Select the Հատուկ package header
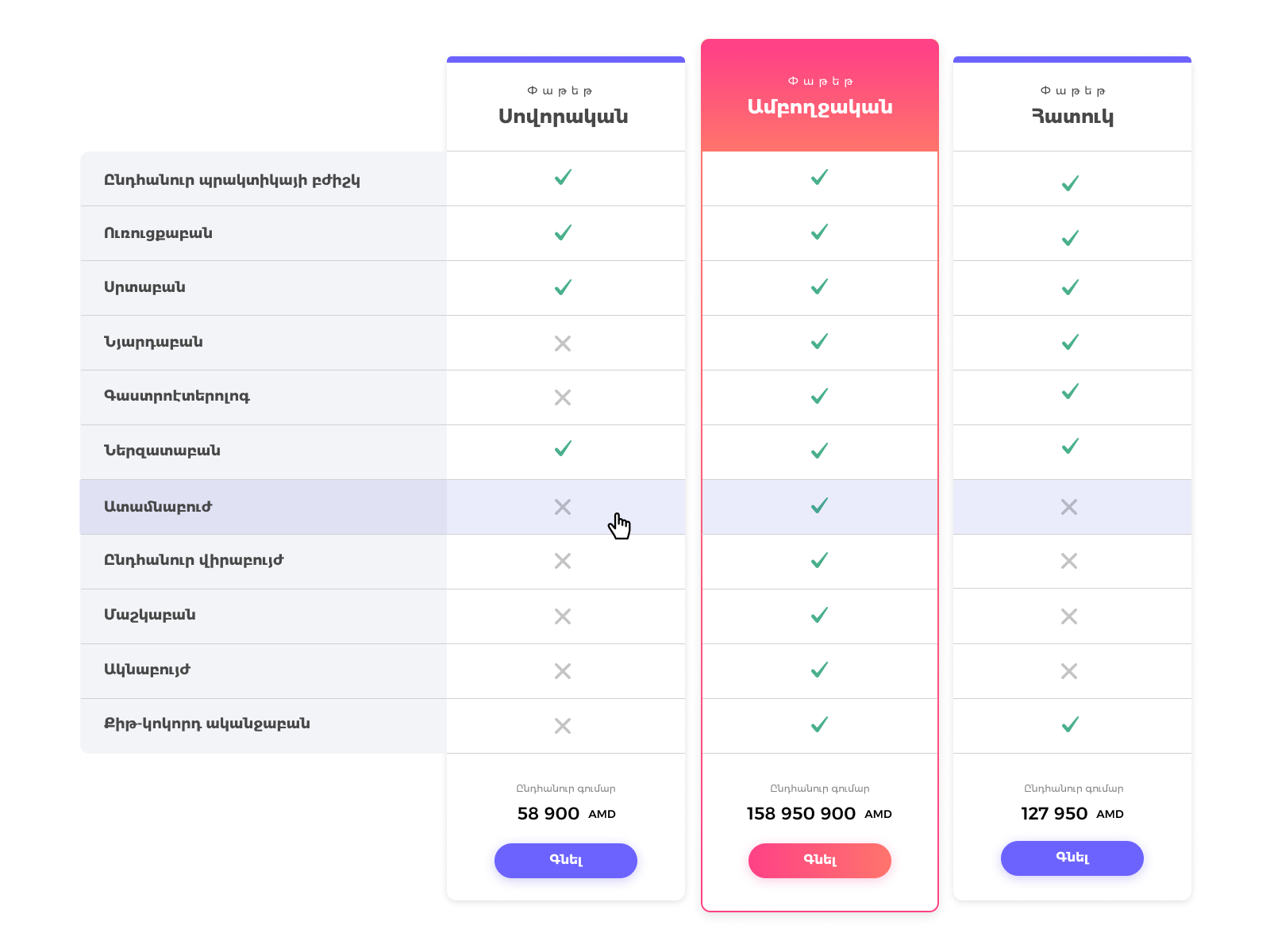The image size is (1270, 952). click(x=1072, y=116)
